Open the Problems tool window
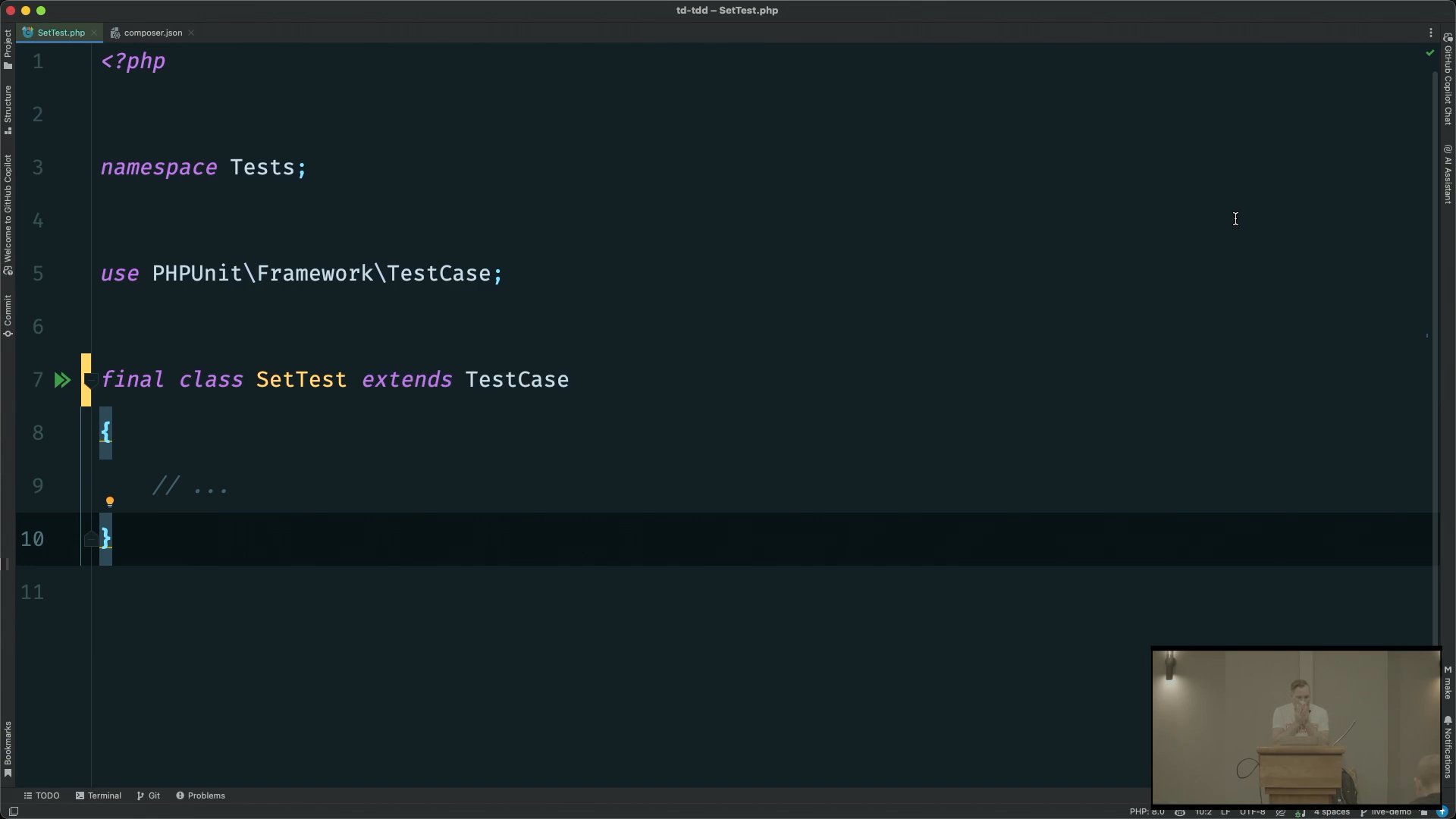 tap(201, 795)
